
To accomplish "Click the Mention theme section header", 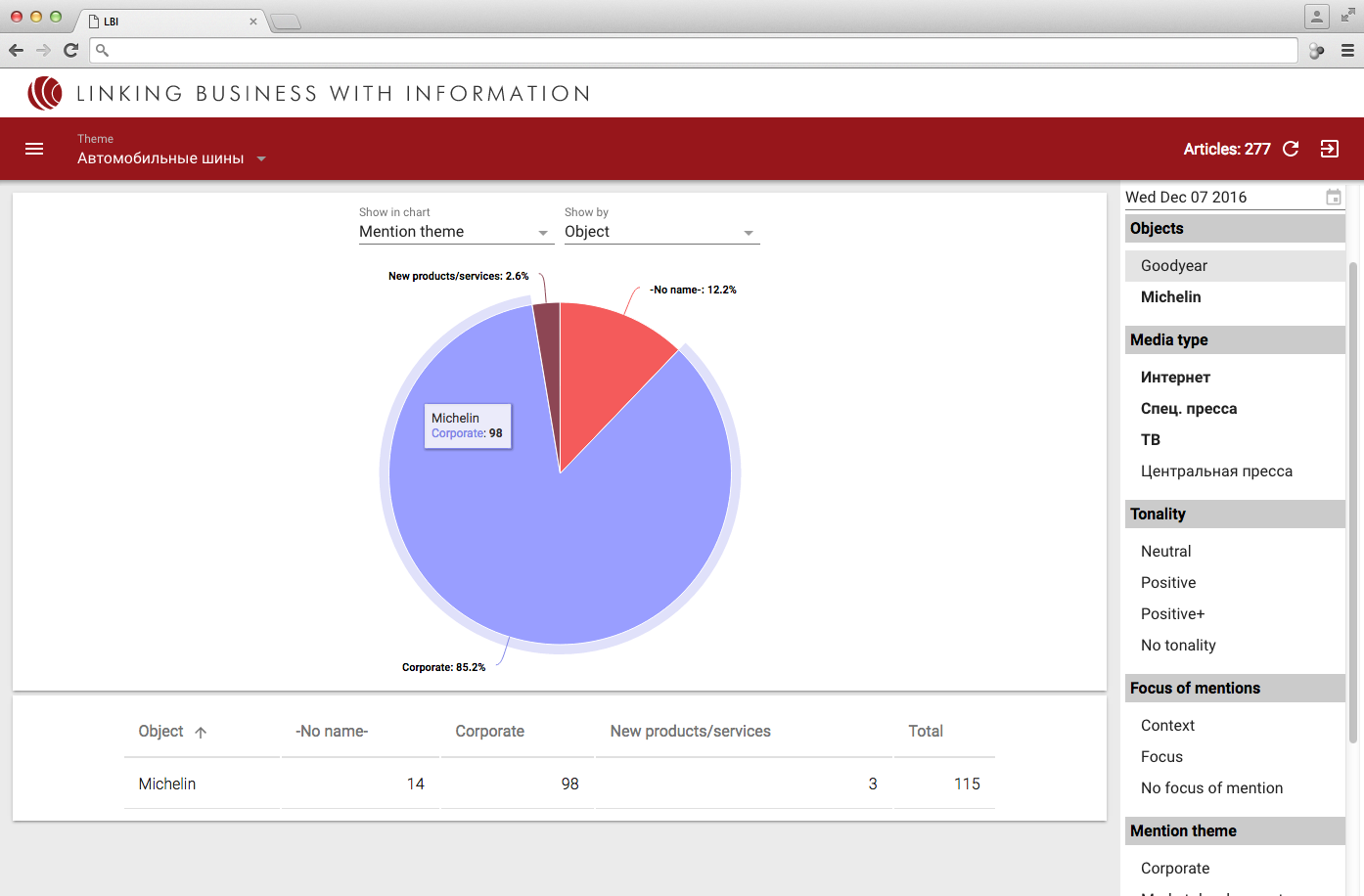I will click(1235, 830).
